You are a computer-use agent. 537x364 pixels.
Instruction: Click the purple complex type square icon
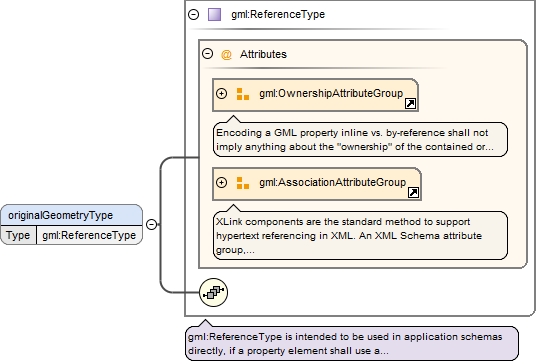(215, 14)
